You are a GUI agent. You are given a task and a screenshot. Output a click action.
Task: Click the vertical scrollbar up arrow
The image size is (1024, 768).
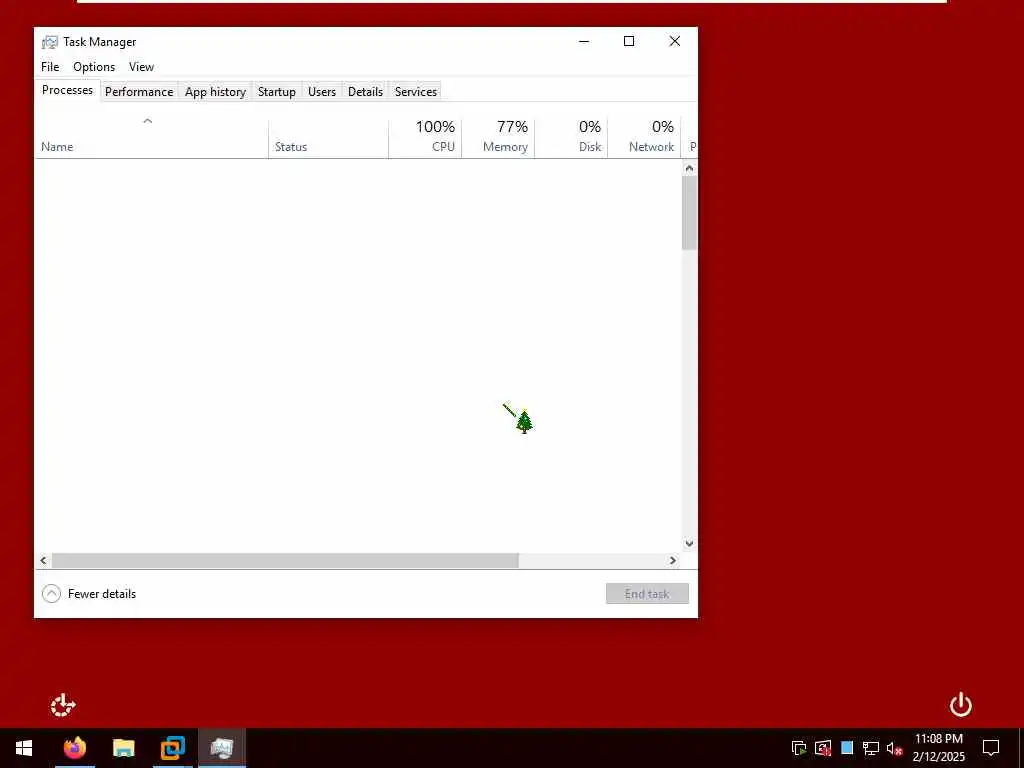[x=689, y=168]
